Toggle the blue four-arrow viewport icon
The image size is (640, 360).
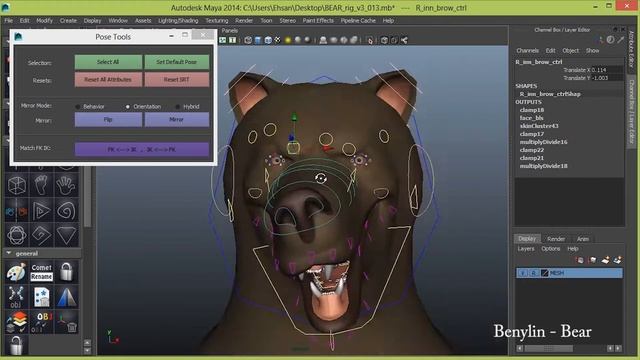pyautogui.click(x=223, y=40)
